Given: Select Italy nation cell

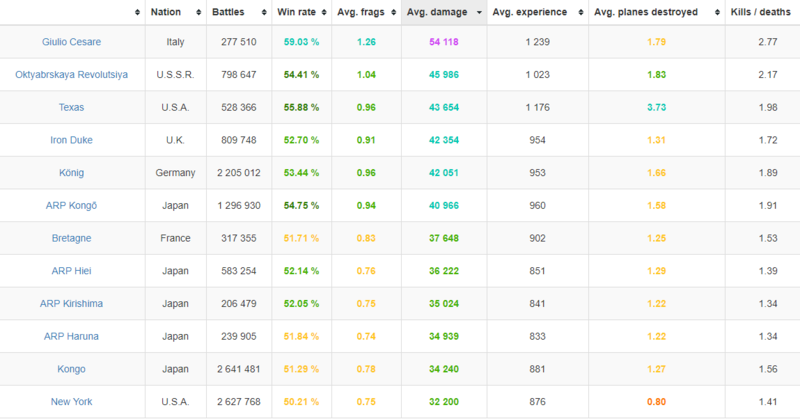Looking at the screenshot, I should click(x=176, y=42).
